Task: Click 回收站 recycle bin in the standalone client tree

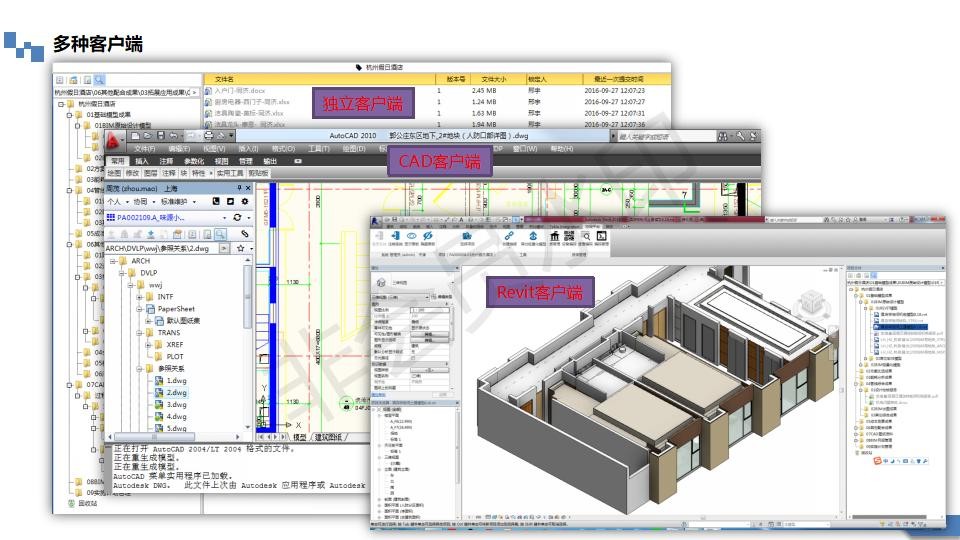Action: 87,503
